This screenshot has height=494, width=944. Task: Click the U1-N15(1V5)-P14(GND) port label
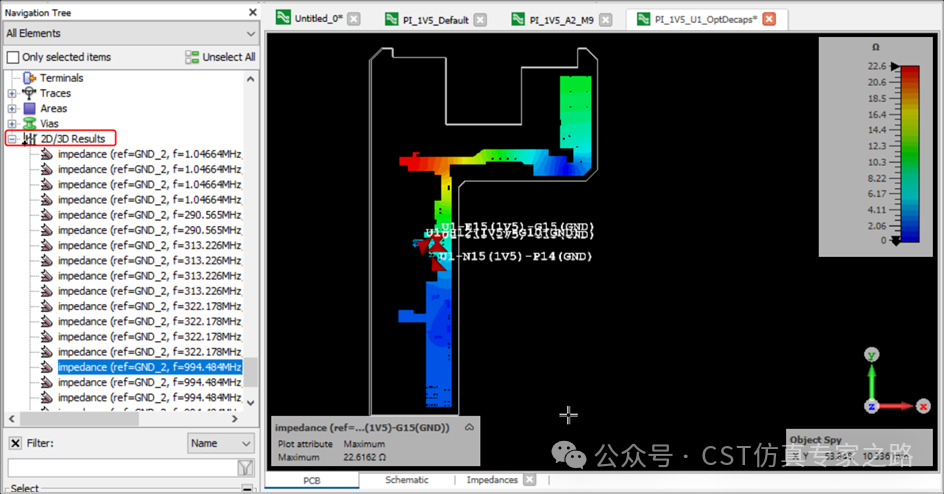click(515, 256)
